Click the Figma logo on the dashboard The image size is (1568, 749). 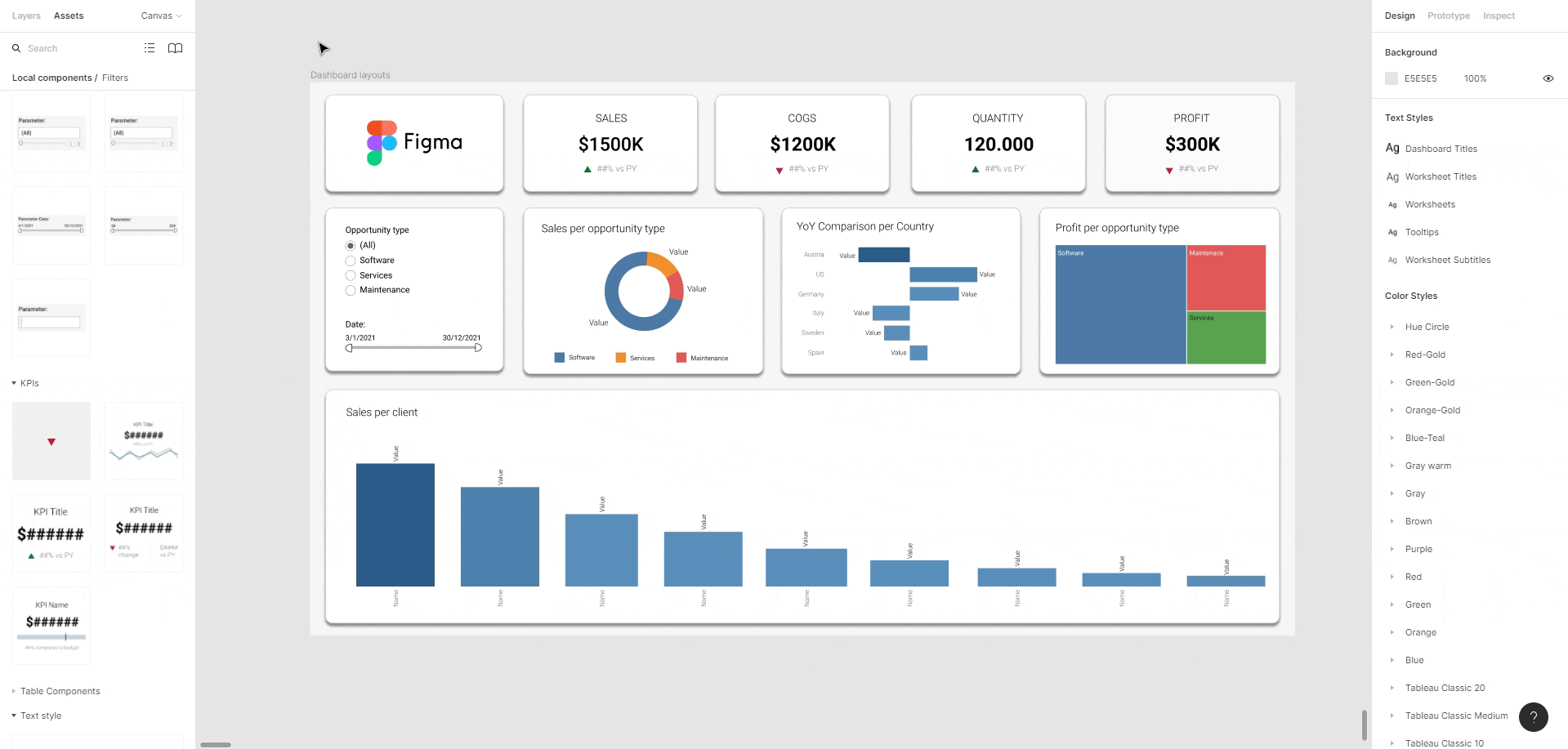414,143
